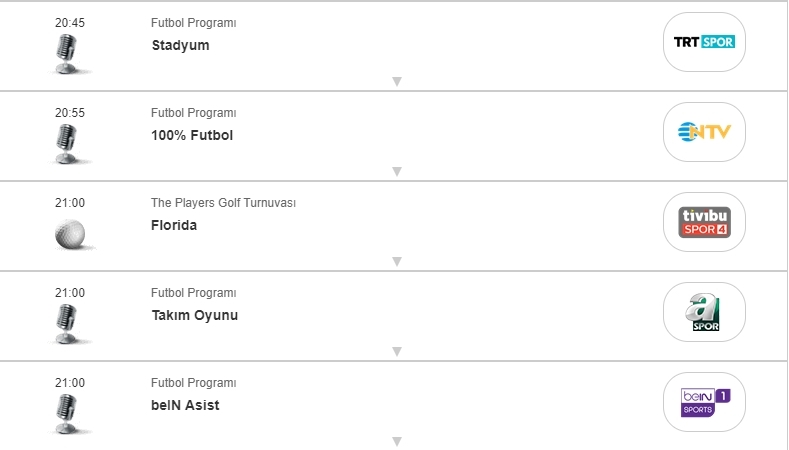Click the microphone icon beside 100% Futbol
The image size is (789, 450).
coord(69,144)
